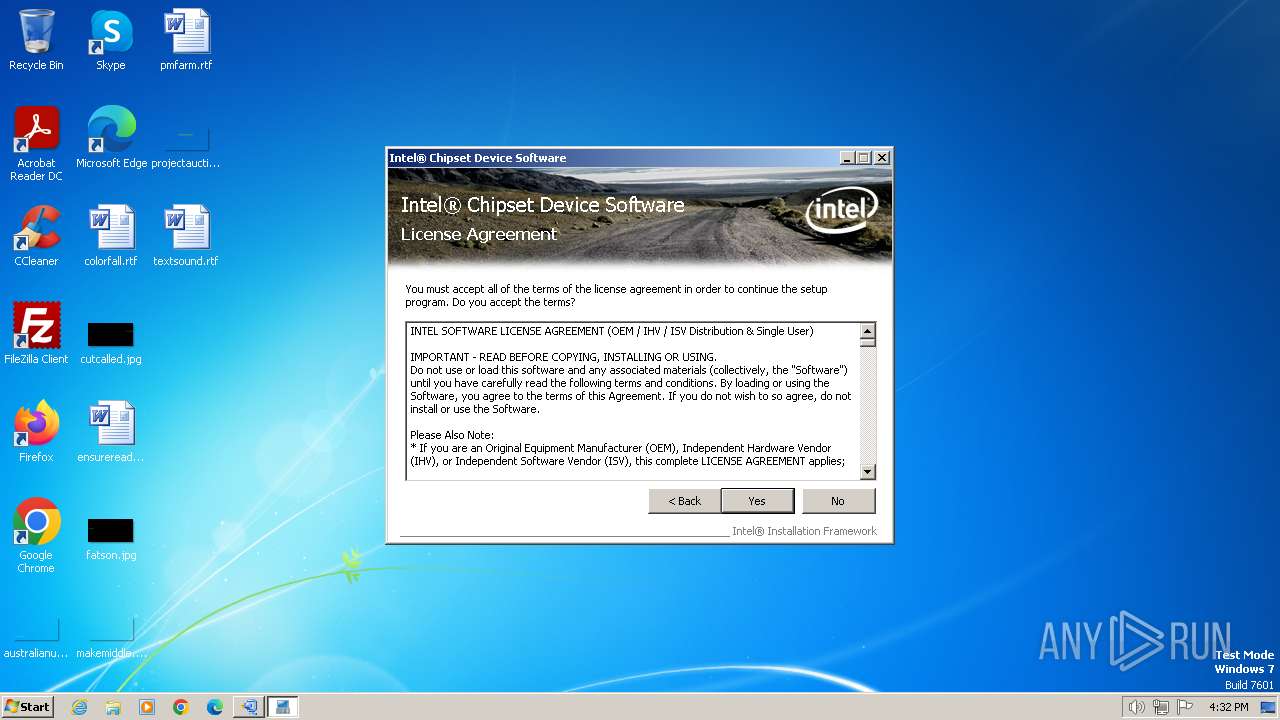The height and width of the screenshot is (720, 1280).
Task: Select the australianu... desktop file
Action: click(36, 638)
